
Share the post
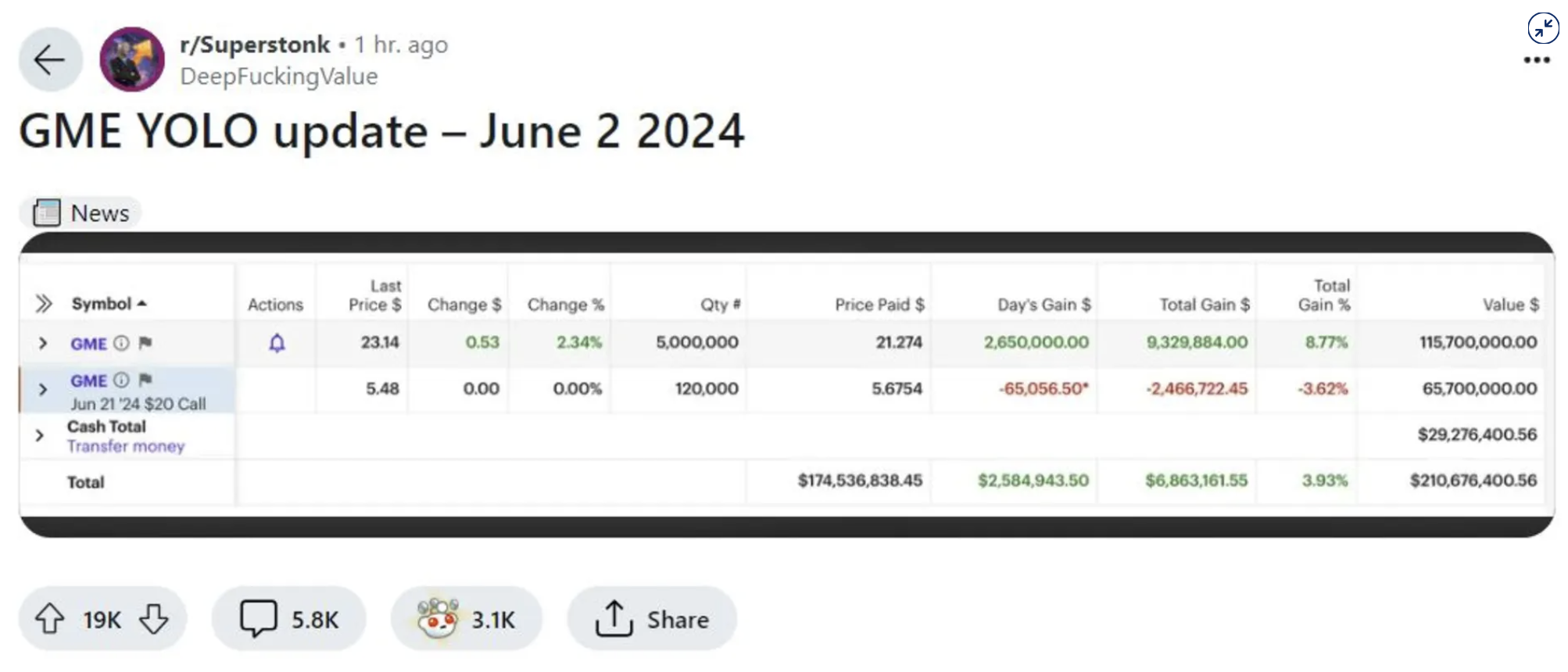652,619
